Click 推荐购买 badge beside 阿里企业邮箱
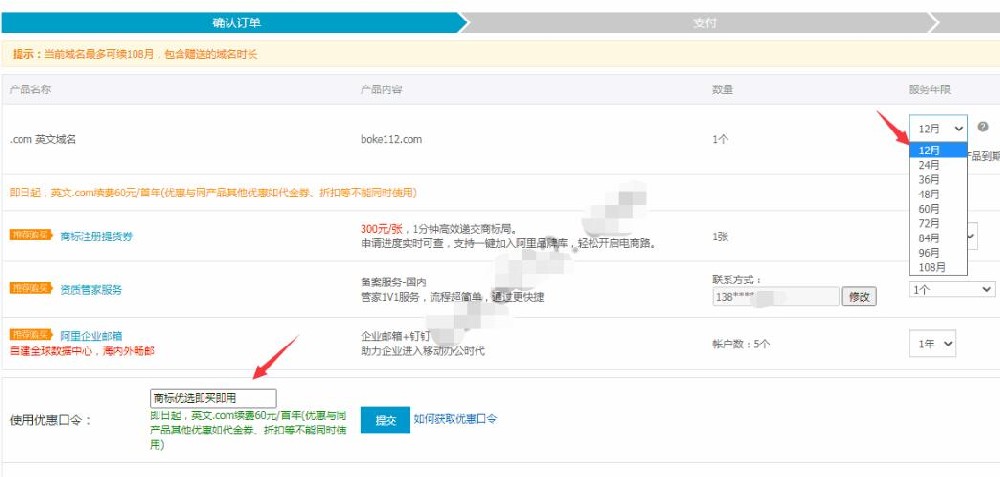Screen dimensions: 1000x477 click(30, 335)
